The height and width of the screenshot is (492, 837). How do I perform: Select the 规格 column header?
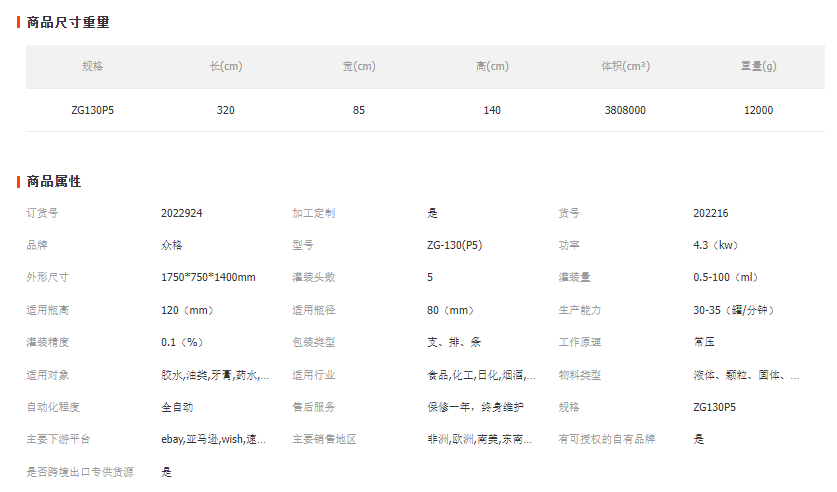[x=92, y=66]
